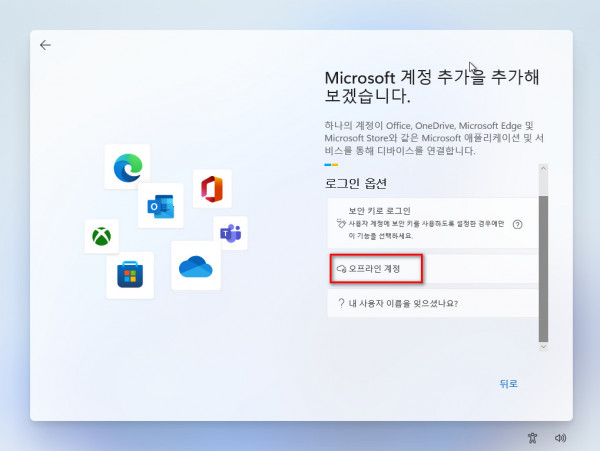Open the accessibility options icon
600x451 pixels.
[532, 438]
